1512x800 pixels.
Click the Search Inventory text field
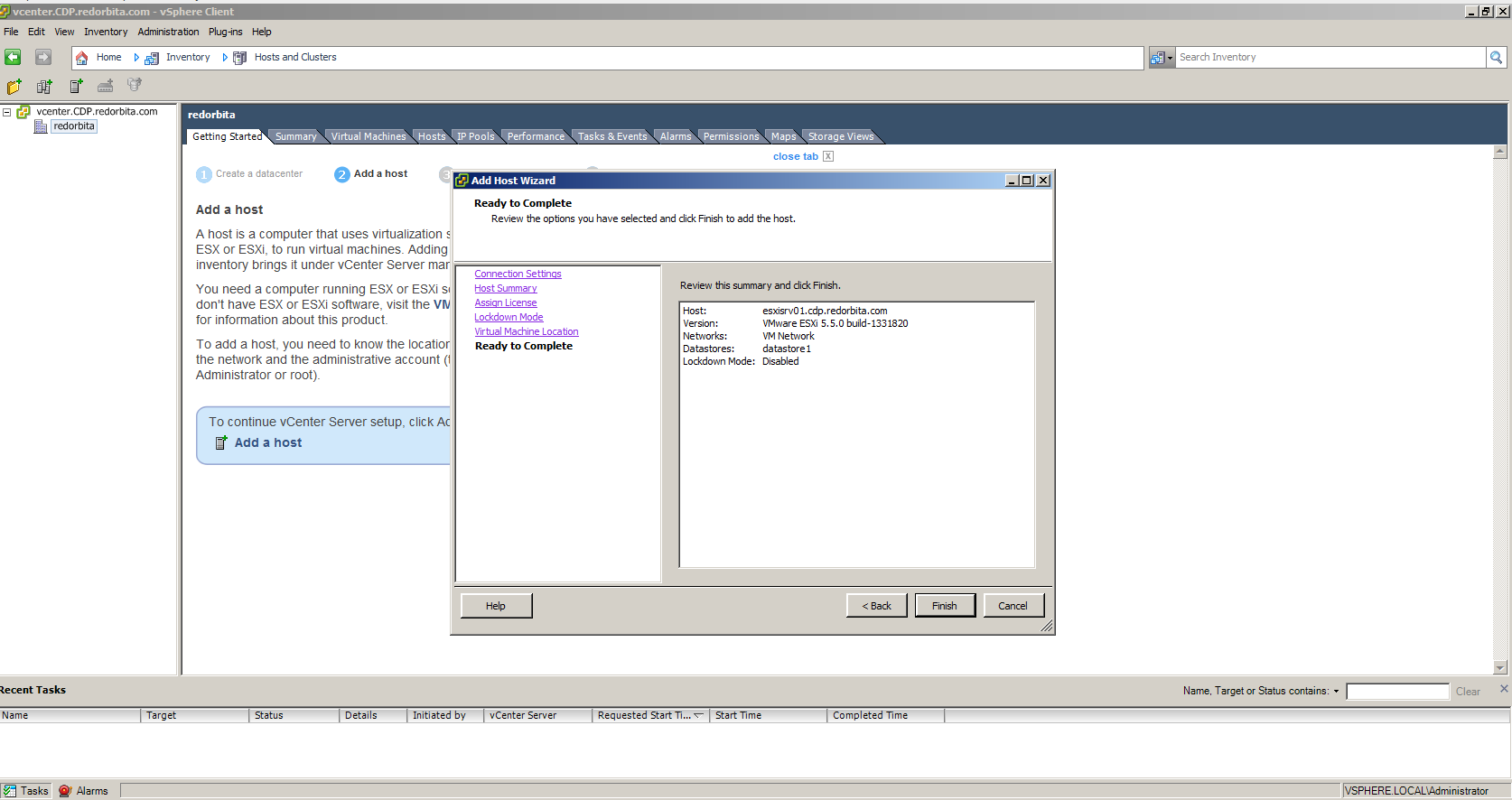1330,58
